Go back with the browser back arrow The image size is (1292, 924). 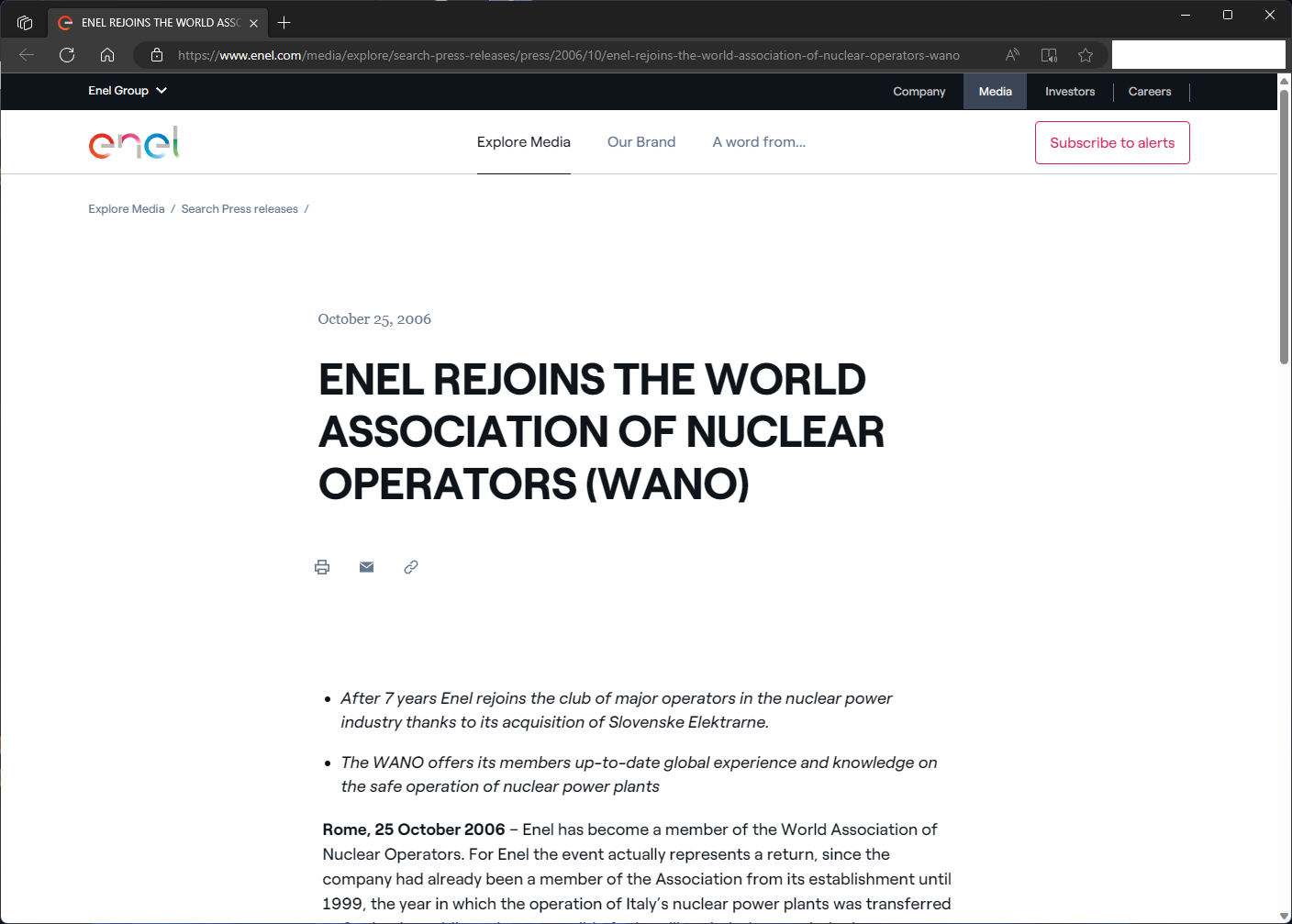click(27, 55)
